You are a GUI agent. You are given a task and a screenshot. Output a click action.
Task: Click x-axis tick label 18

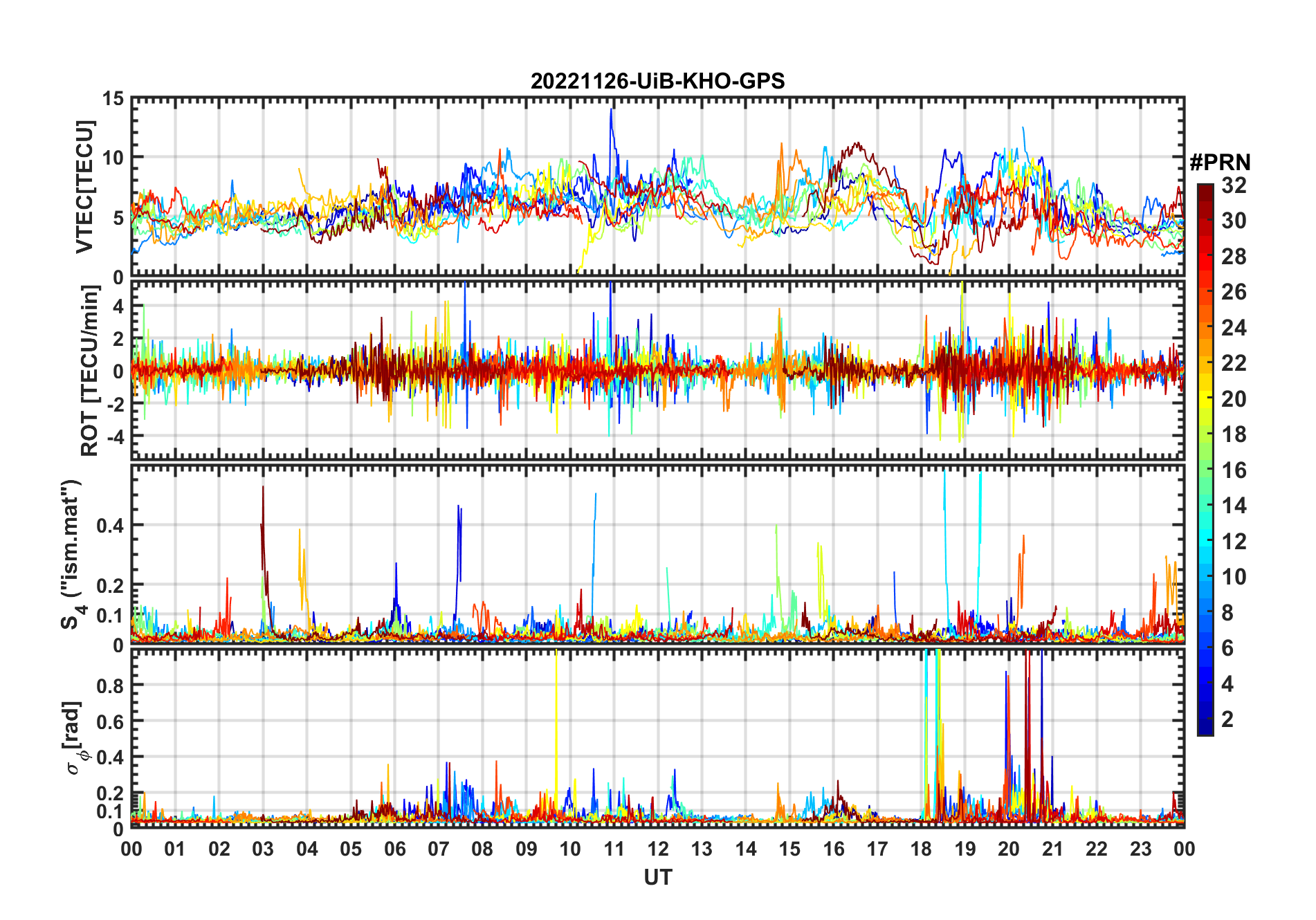[x=921, y=849]
